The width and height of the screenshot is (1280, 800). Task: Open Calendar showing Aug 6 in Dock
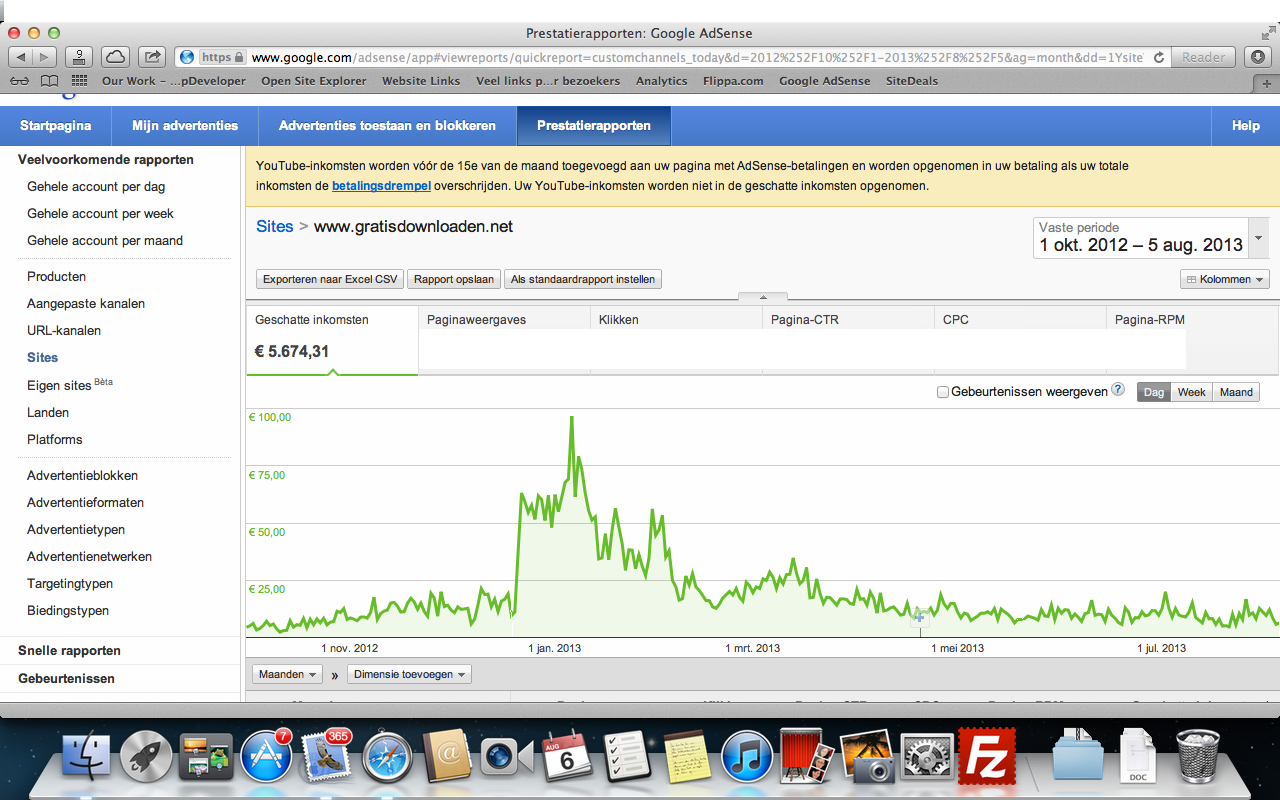(x=567, y=756)
